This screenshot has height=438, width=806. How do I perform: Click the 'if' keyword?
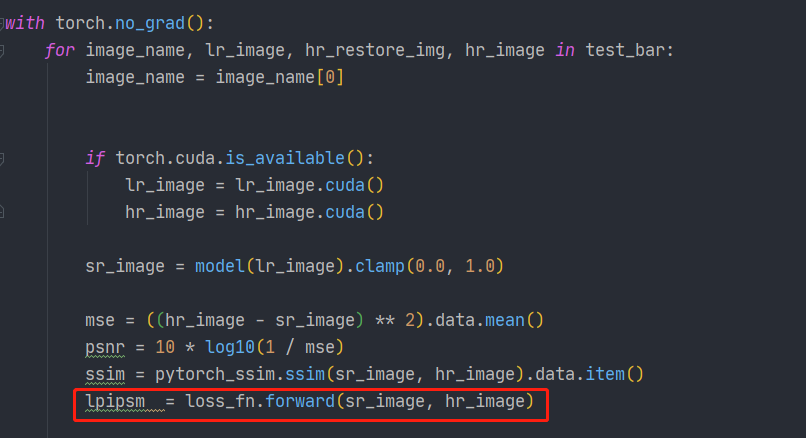95,158
